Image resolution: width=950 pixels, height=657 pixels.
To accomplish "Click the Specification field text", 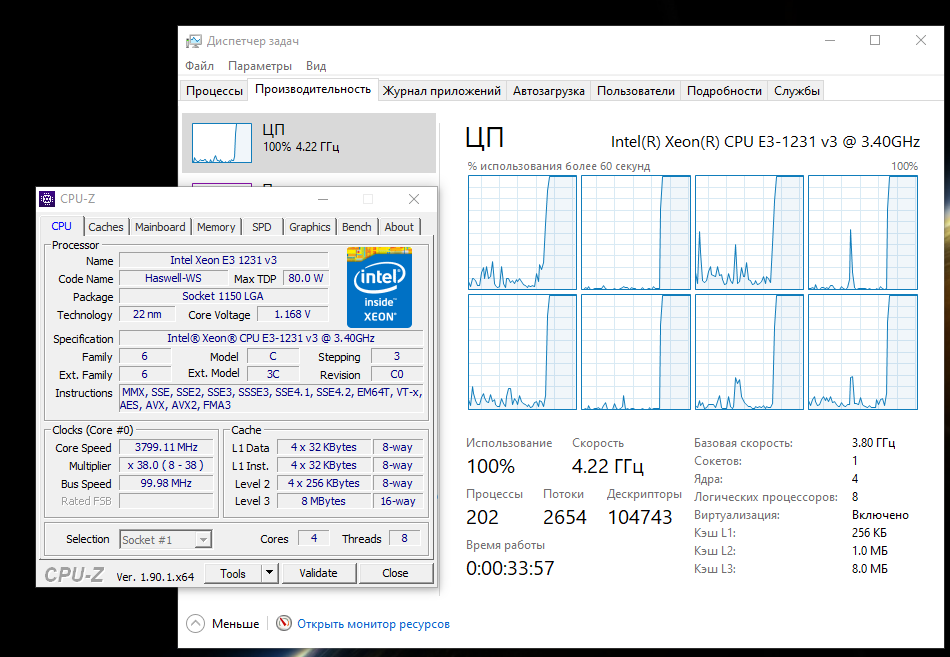I will coord(271,338).
